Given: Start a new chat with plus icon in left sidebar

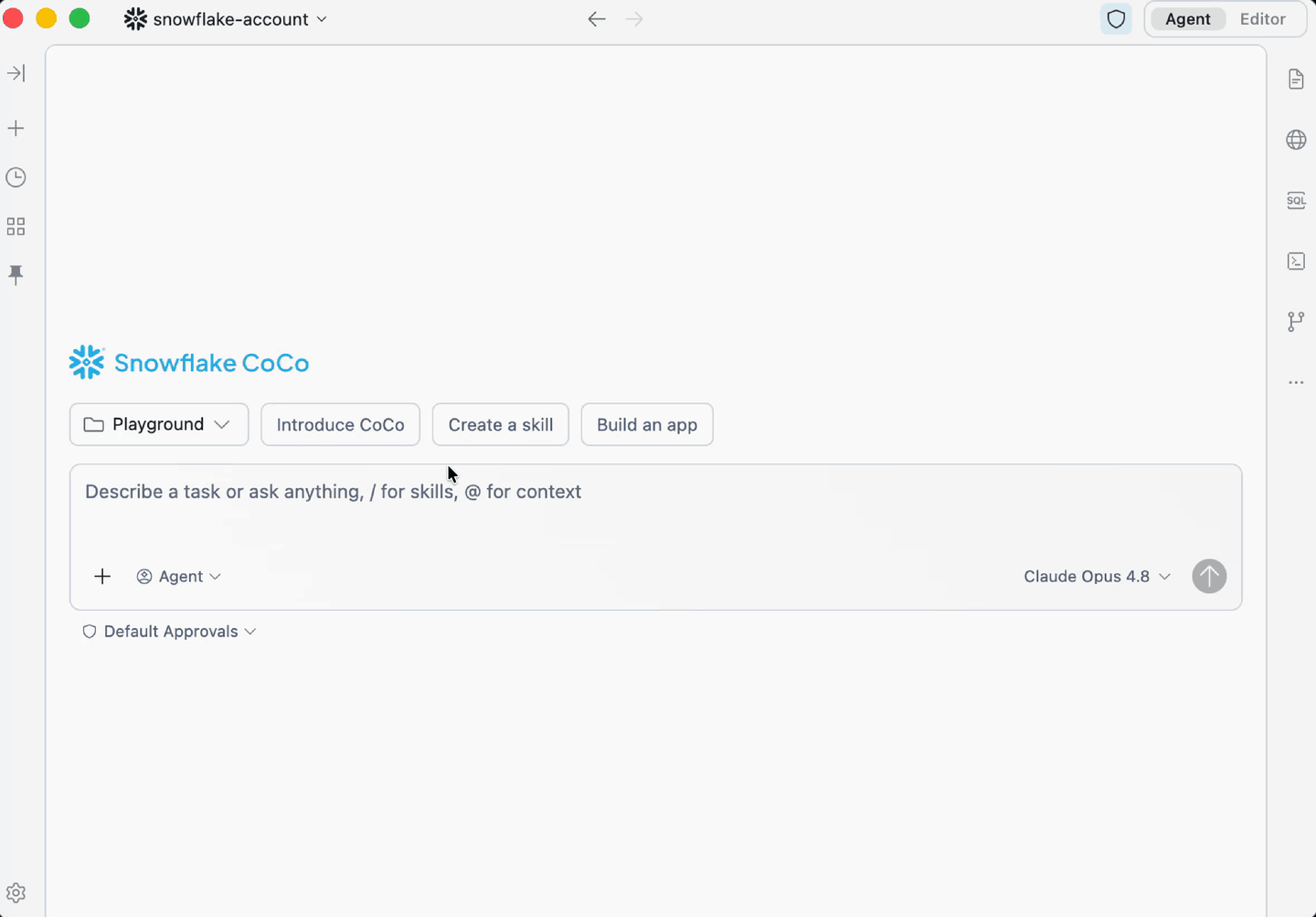Looking at the screenshot, I should [x=16, y=128].
